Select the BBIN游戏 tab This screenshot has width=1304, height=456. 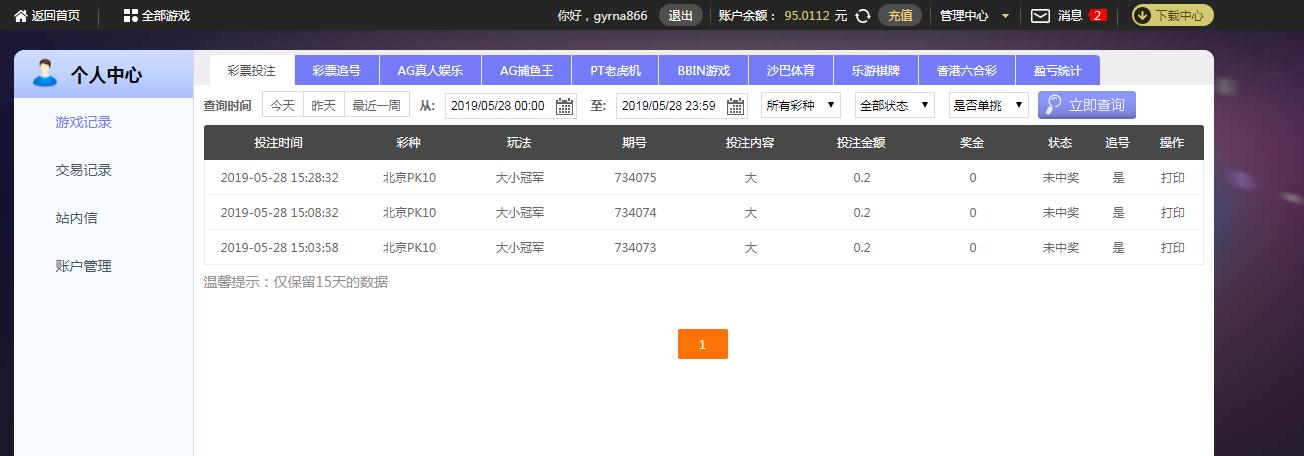point(704,70)
